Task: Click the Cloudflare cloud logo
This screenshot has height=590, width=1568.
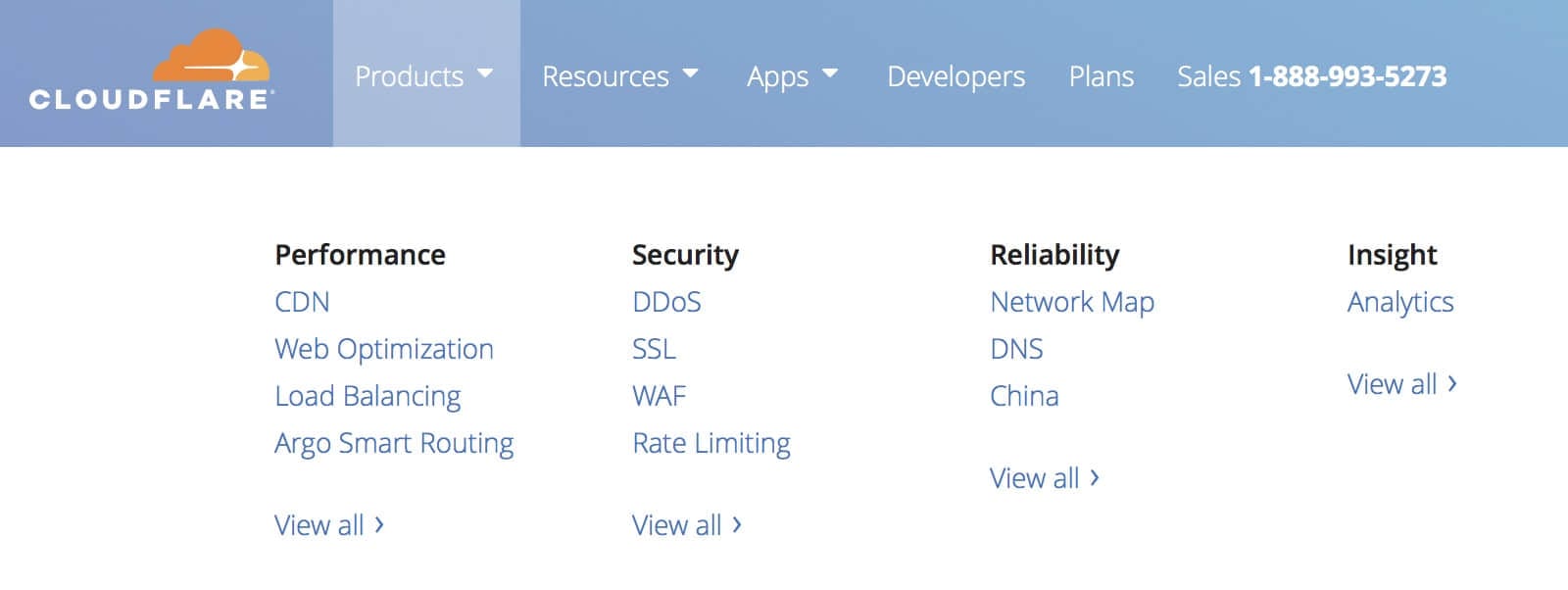Action: [152, 71]
